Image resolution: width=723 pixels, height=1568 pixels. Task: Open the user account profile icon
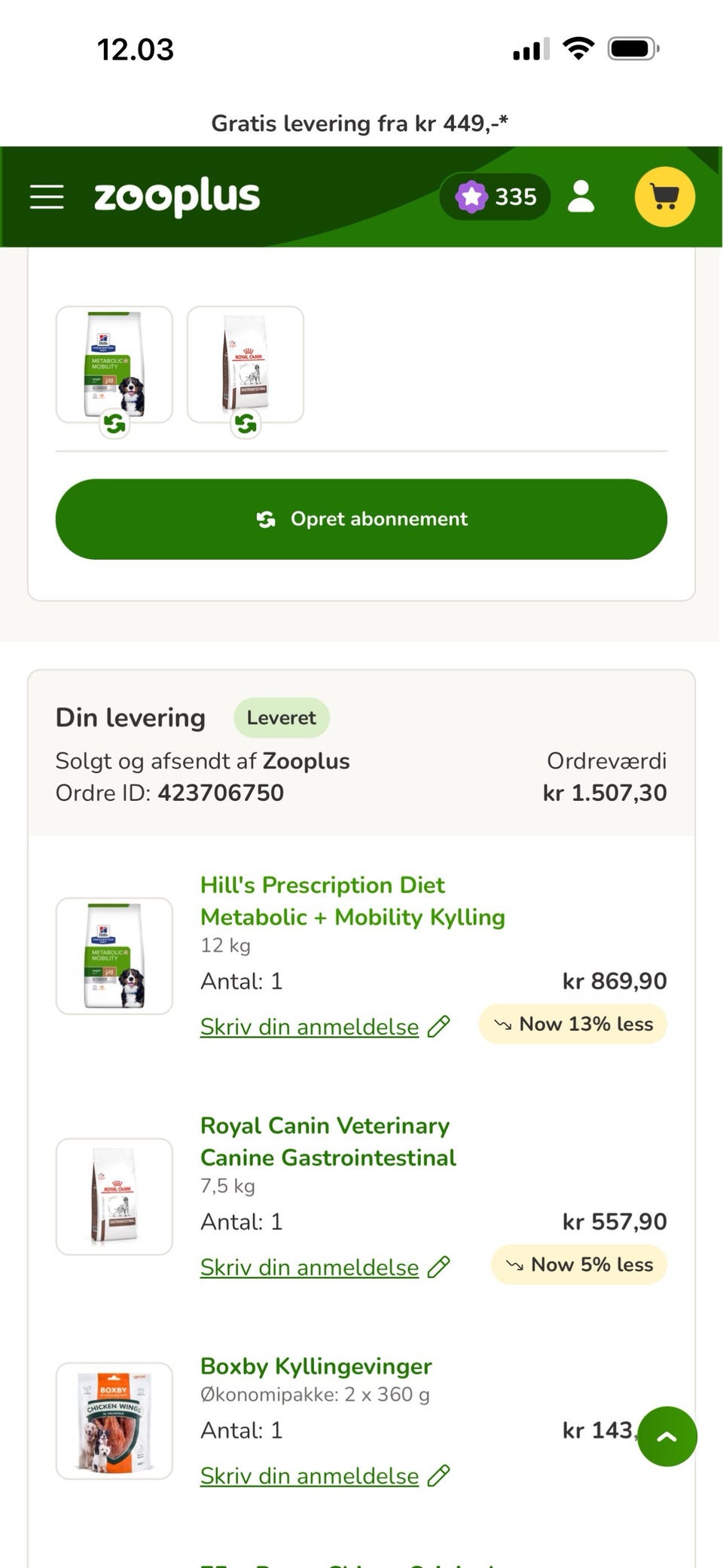[581, 197]
